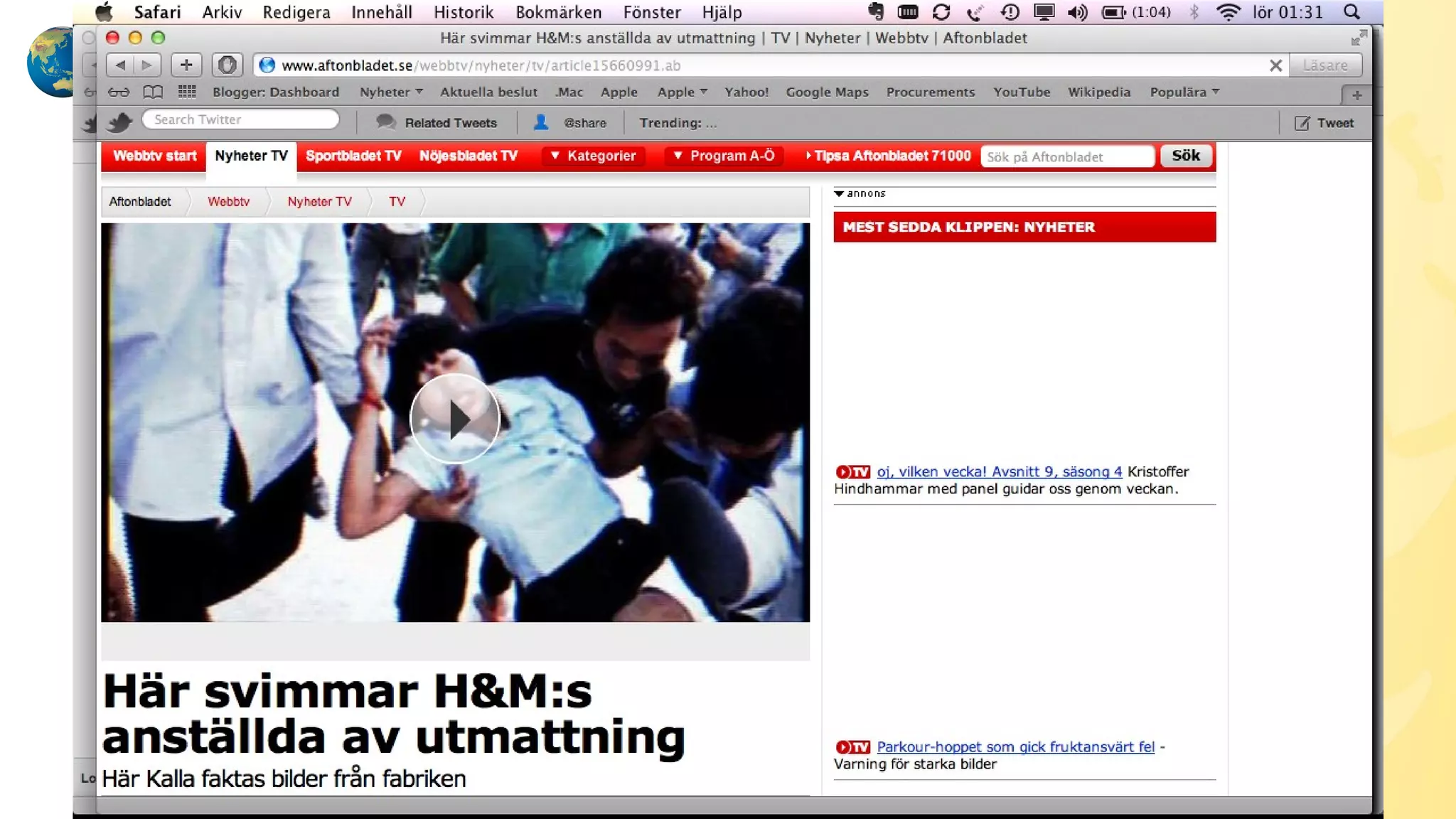Click the add bookmark plus button

point(186,65)
